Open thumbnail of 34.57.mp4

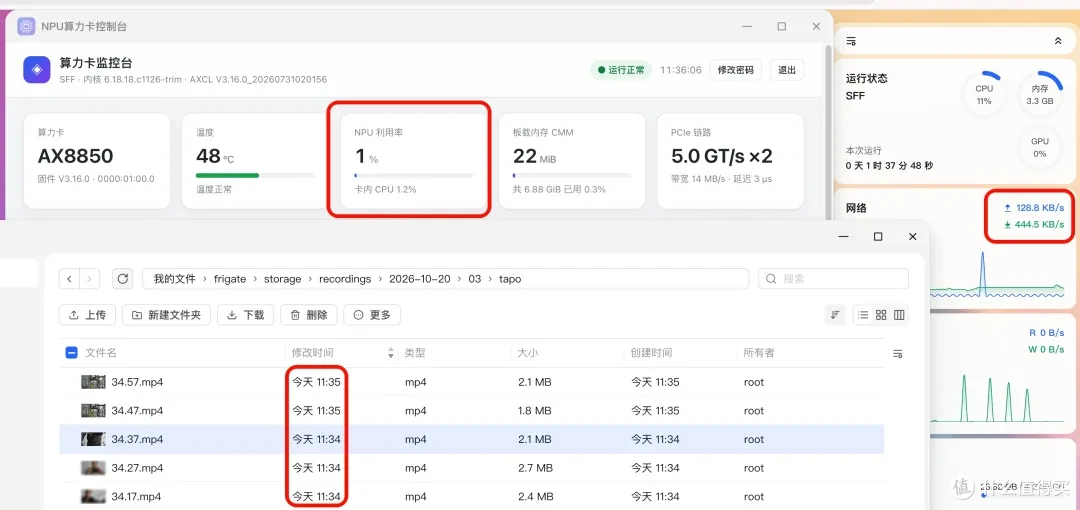coord(94,382)
